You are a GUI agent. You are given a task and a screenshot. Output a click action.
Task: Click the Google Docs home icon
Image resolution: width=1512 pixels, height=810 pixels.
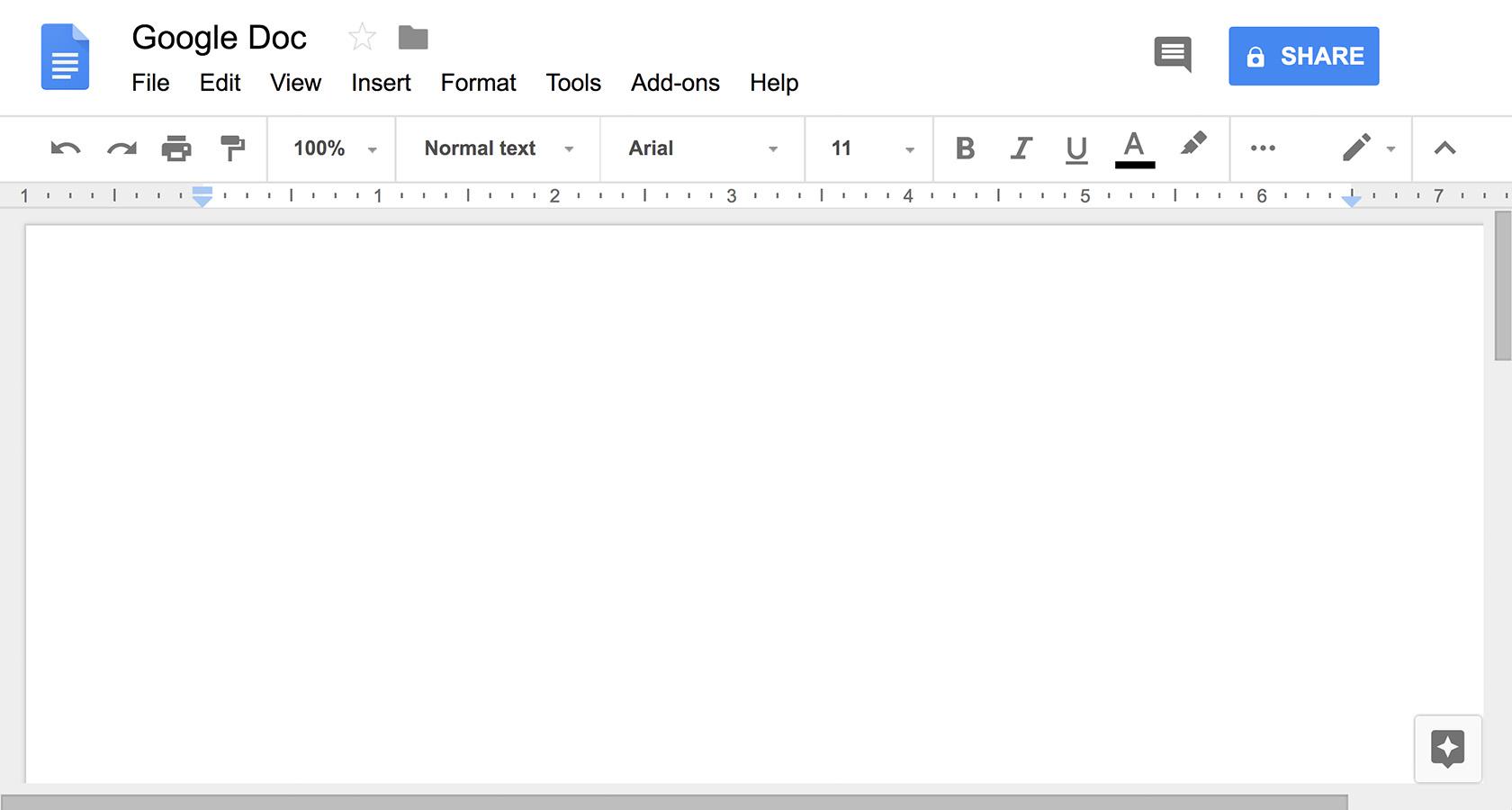point(65,57)
